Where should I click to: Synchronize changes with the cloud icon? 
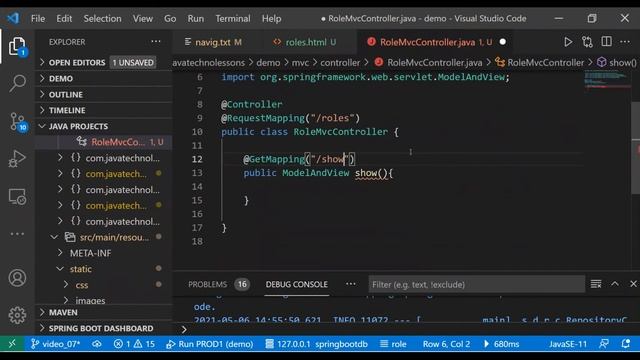(96, 344)
